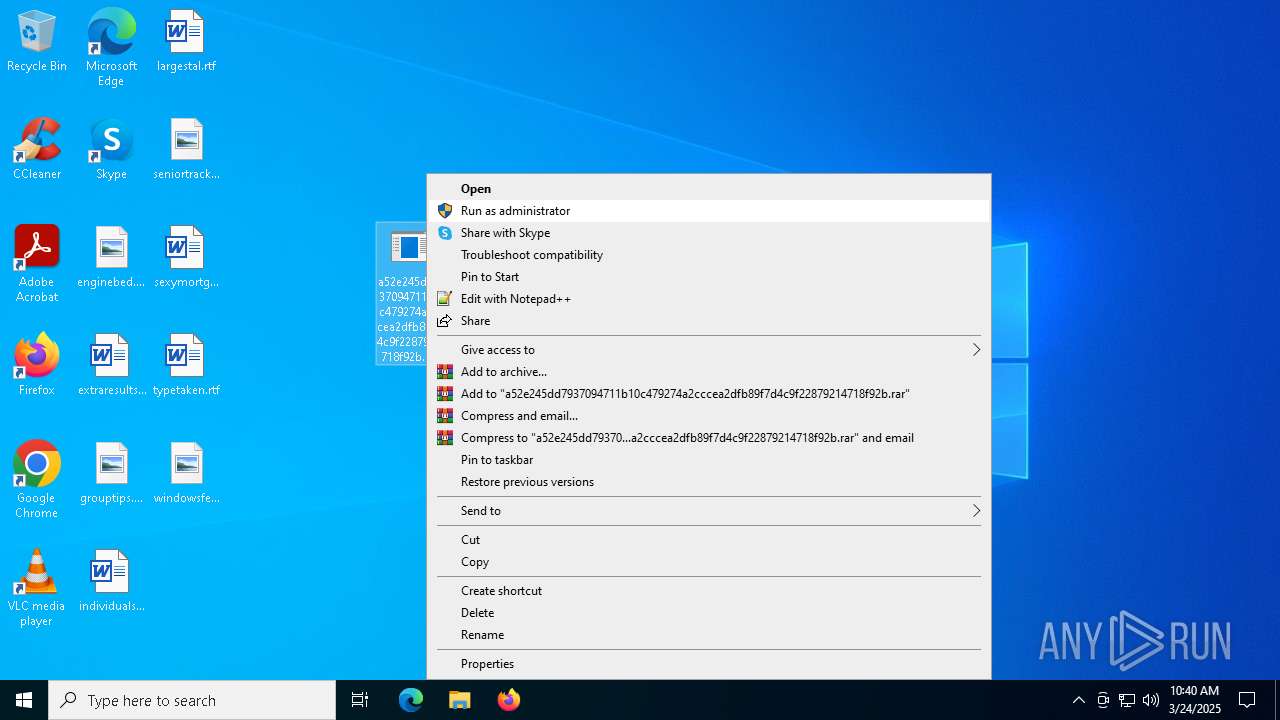Image resolution: width=1280 pixels, height=720 pixels.
Task: Choose Delete from the context menu
Action: pos(709,613)
